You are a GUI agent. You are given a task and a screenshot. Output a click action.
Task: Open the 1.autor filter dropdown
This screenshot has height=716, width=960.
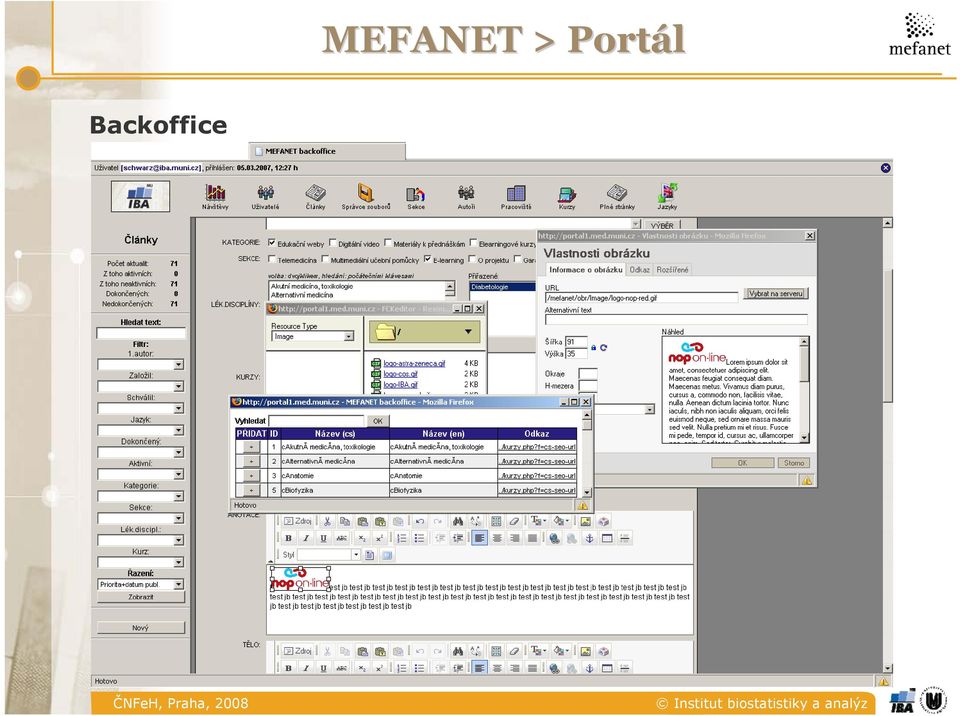pyautogui.click(x=178, y=364)
